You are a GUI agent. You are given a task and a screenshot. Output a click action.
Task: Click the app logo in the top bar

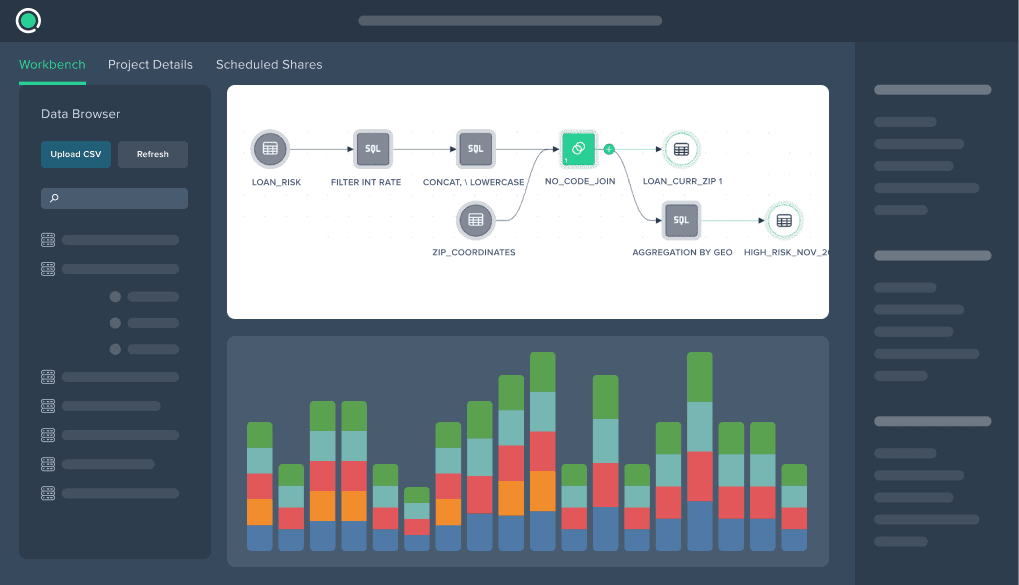[28, 20]
